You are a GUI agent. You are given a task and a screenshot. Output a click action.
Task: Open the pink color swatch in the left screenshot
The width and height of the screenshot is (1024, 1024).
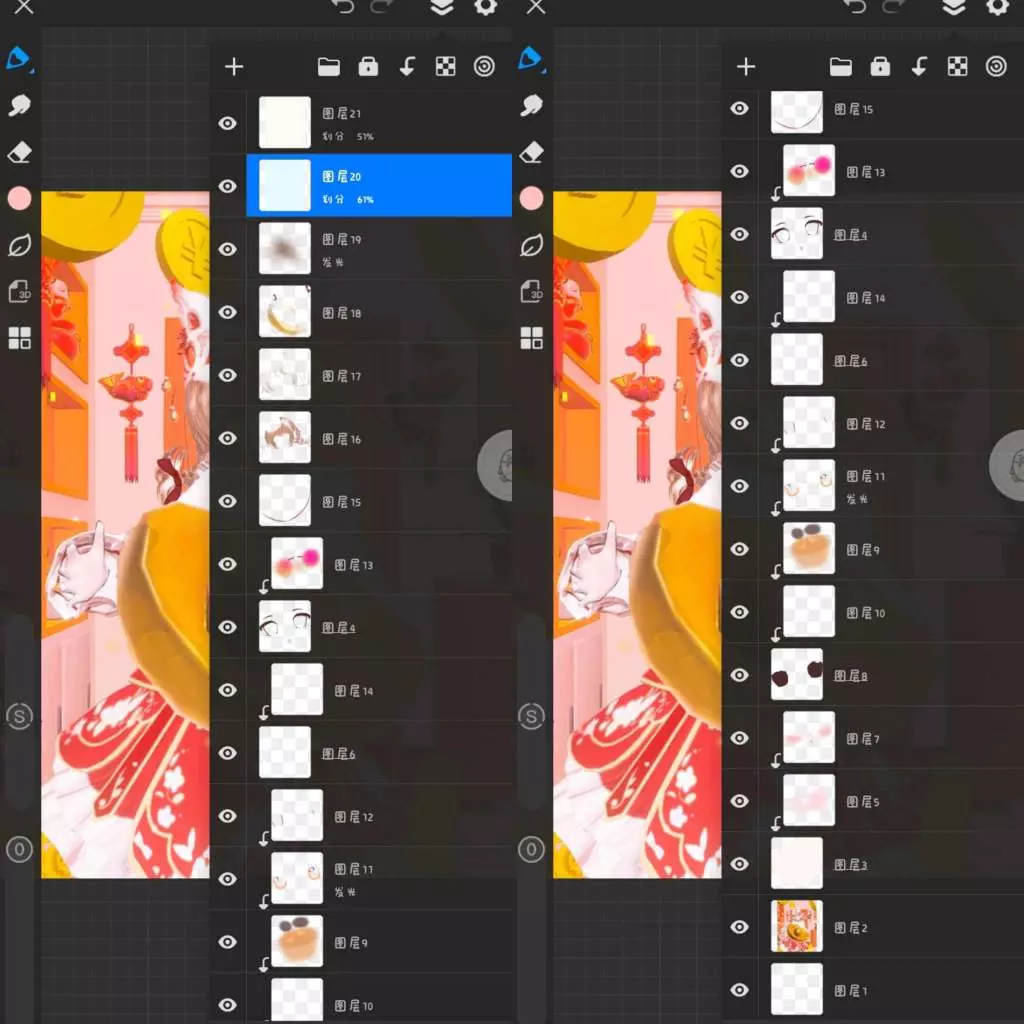click(x=19, y=198)
